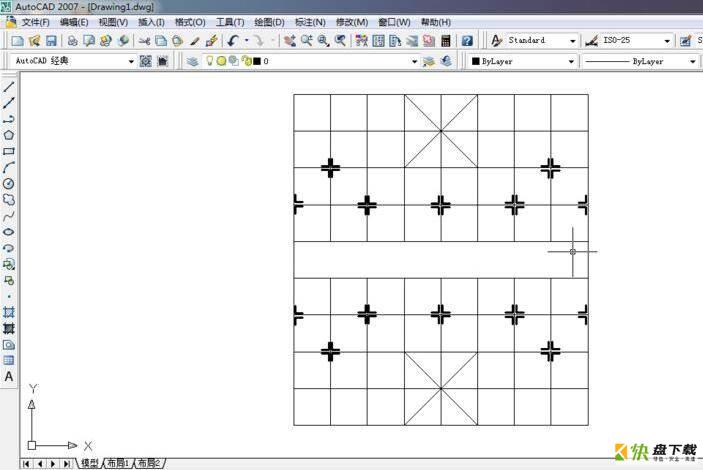This screenshot has height=470, width=703.
Task: Select the Spline tool
Action: [9, 217]
